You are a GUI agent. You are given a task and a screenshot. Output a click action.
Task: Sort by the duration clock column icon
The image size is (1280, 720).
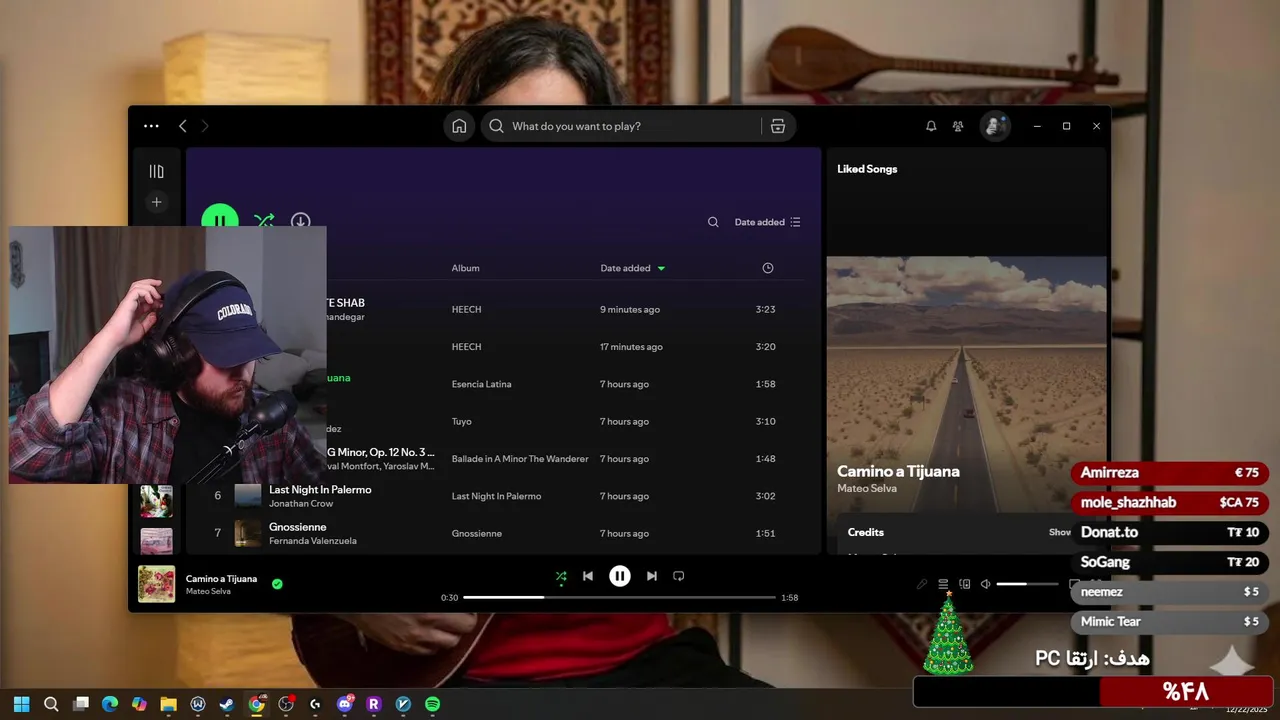(x=768, y=268)
